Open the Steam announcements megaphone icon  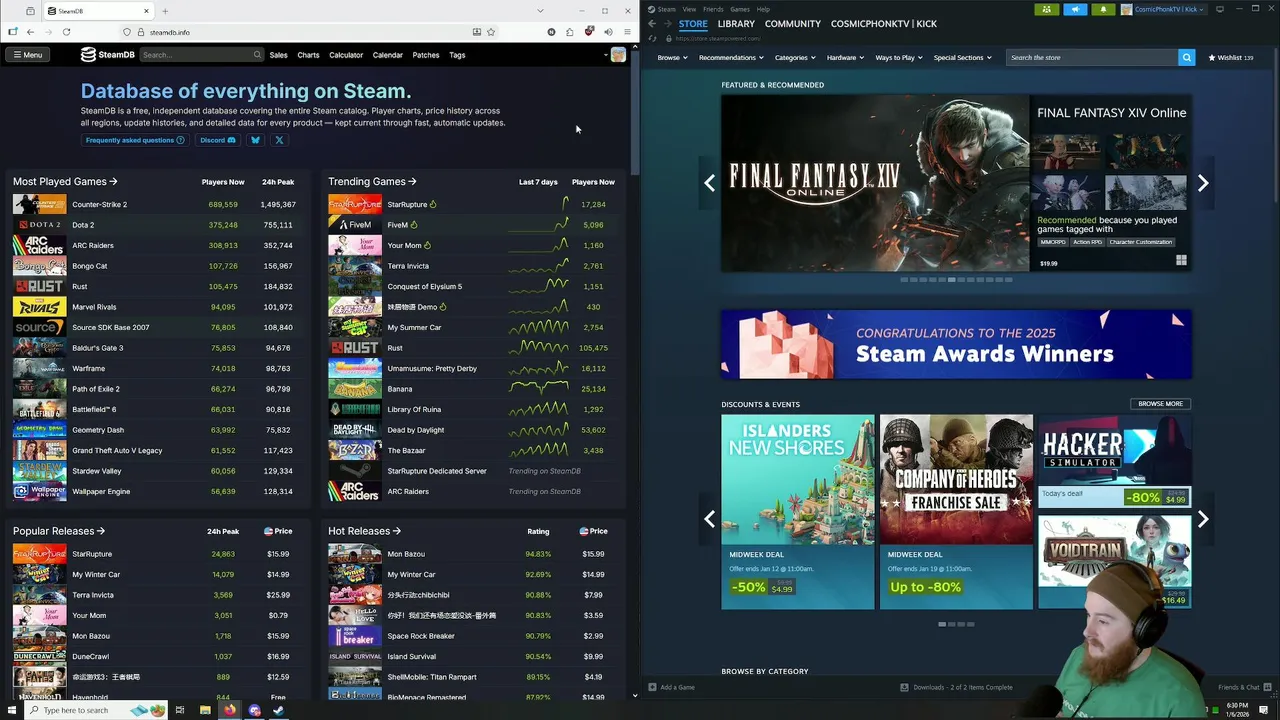1075,9
